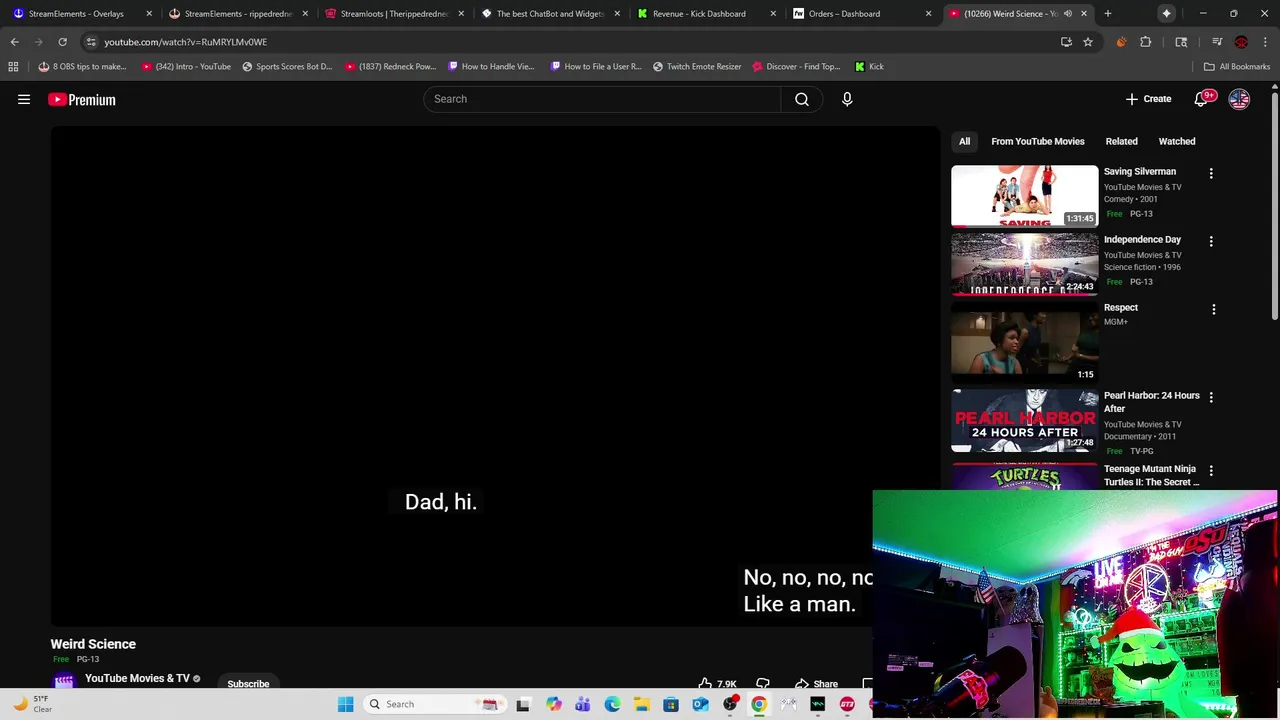Screen dimensions: 1280x720
Task: Open Microsoft Store from the taskbar
Action: pyautogui.click(x=671, y=704)
